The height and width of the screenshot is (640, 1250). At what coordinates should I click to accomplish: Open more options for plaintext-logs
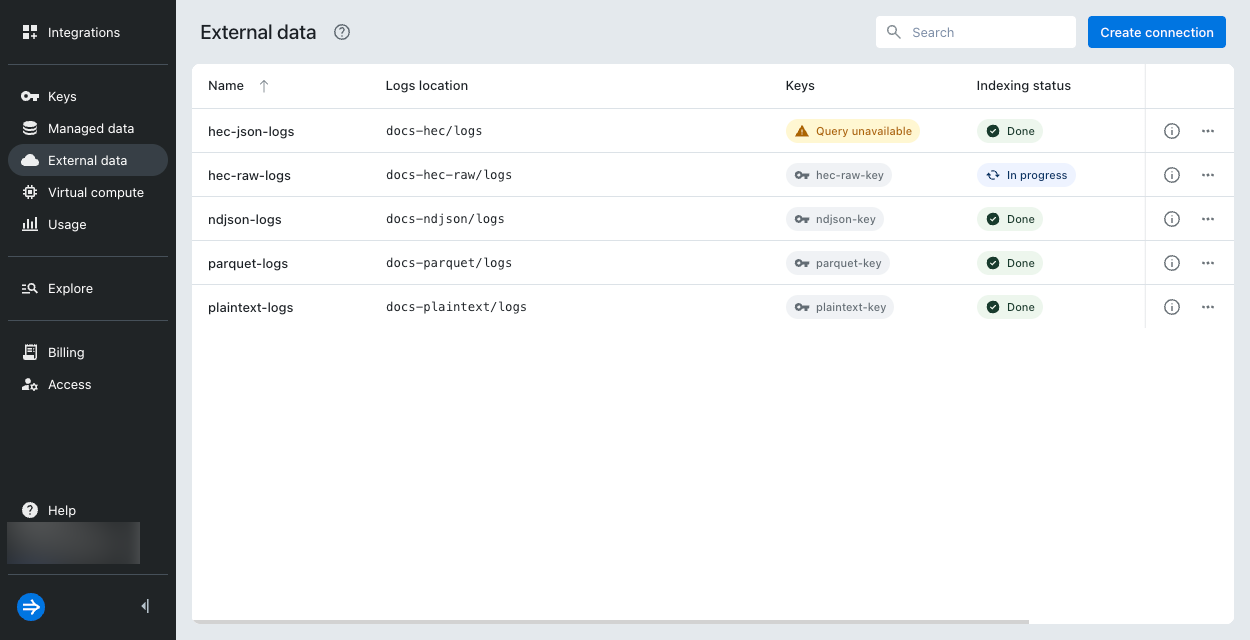(x=1208, y=307)
